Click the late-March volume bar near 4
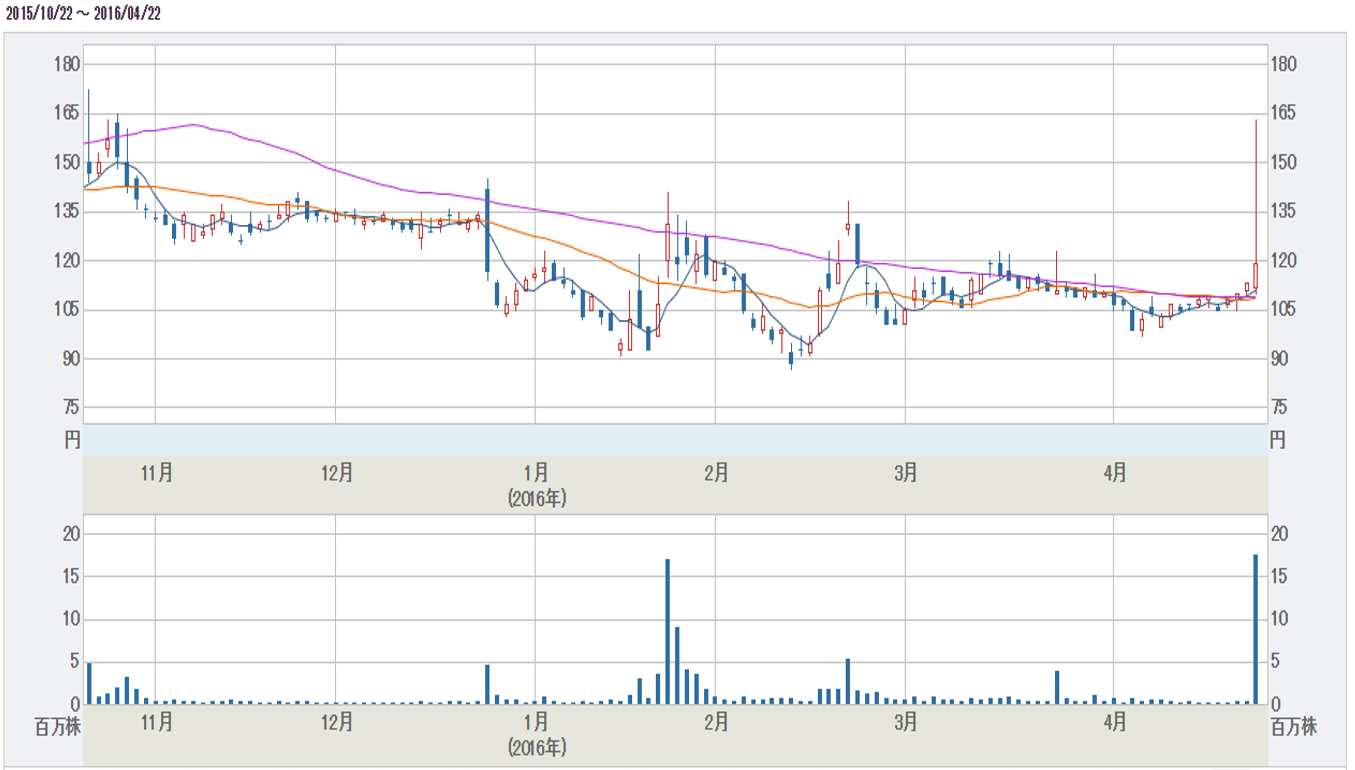This screenshot has height=770, width=1355. coord(1057,688)
